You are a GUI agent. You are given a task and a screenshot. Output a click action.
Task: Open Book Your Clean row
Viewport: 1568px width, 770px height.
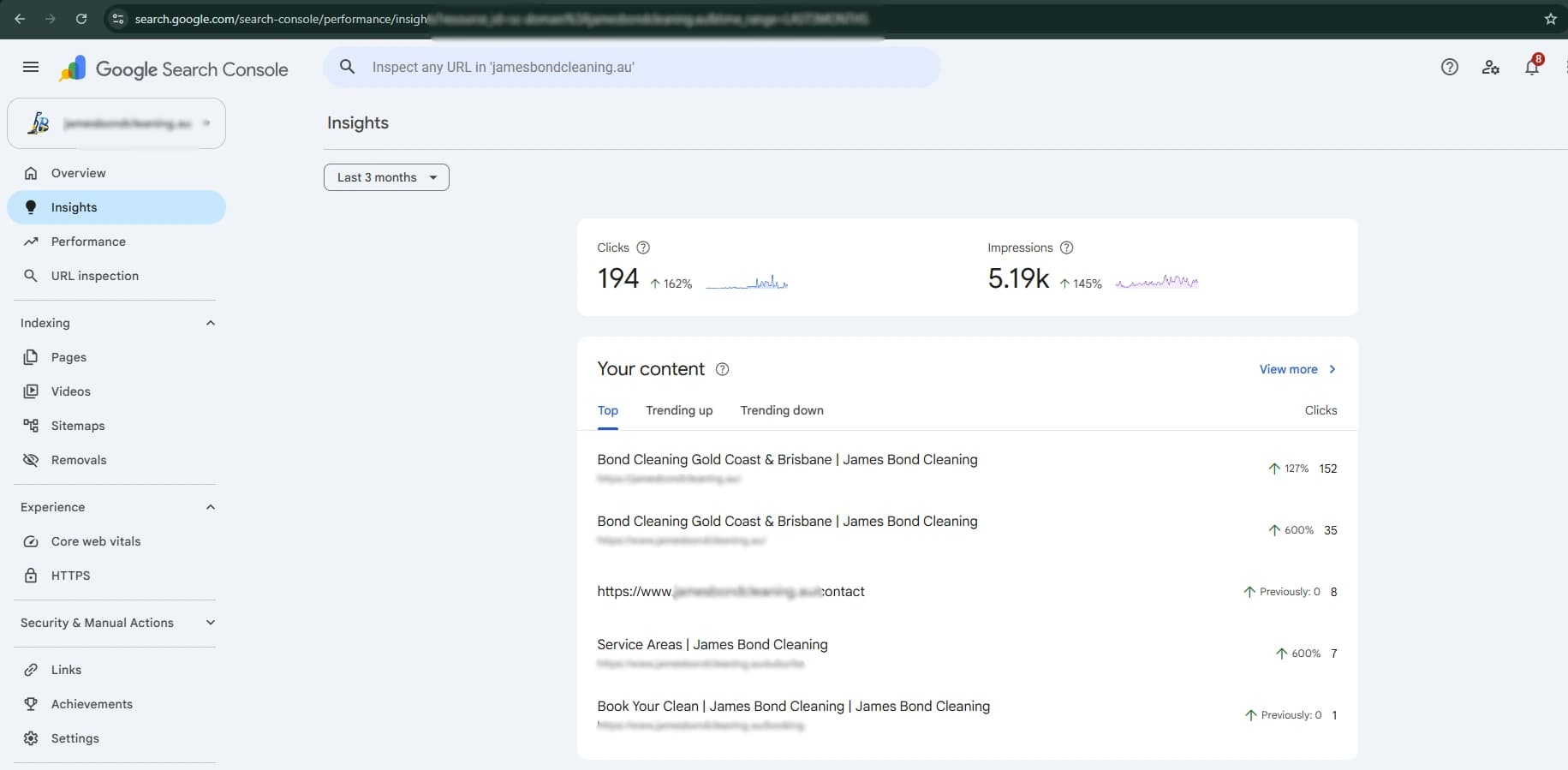[x=967, y=714]
